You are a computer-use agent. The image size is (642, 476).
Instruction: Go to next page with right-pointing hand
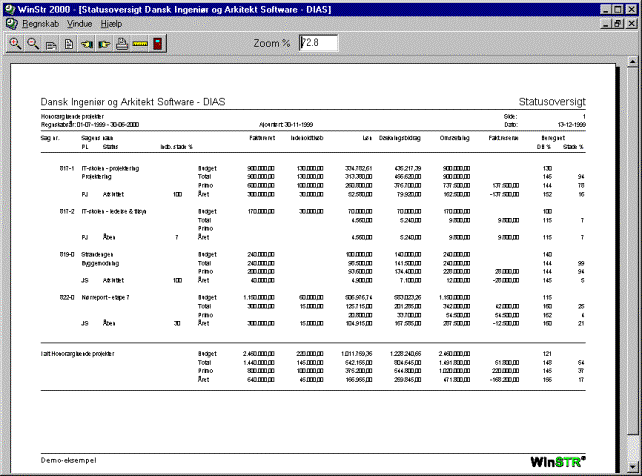104,43
